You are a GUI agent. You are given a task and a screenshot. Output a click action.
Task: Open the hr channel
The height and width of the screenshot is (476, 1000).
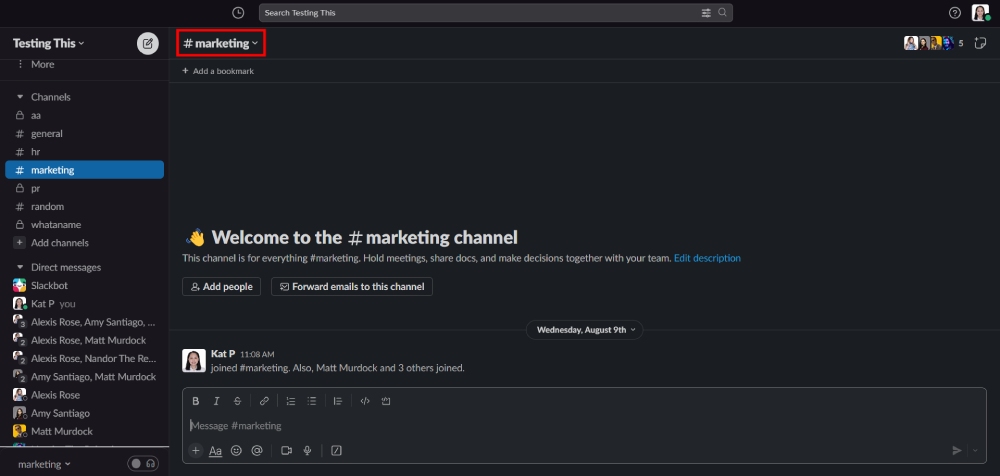click(x=84, y=152)
